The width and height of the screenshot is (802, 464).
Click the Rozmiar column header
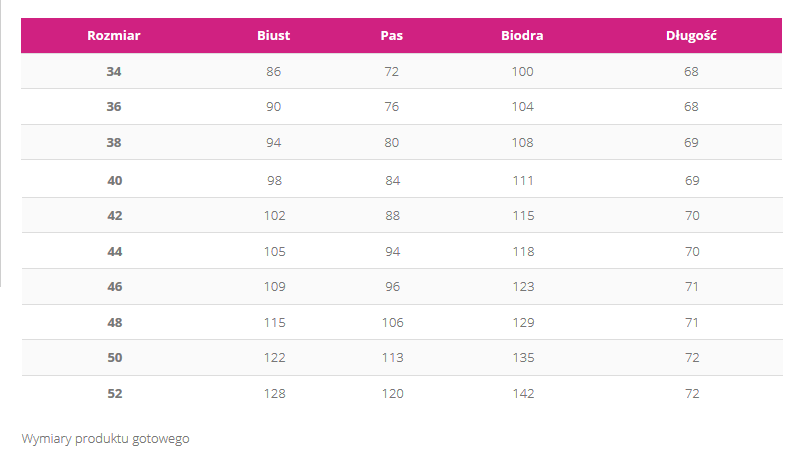point(114,36)
